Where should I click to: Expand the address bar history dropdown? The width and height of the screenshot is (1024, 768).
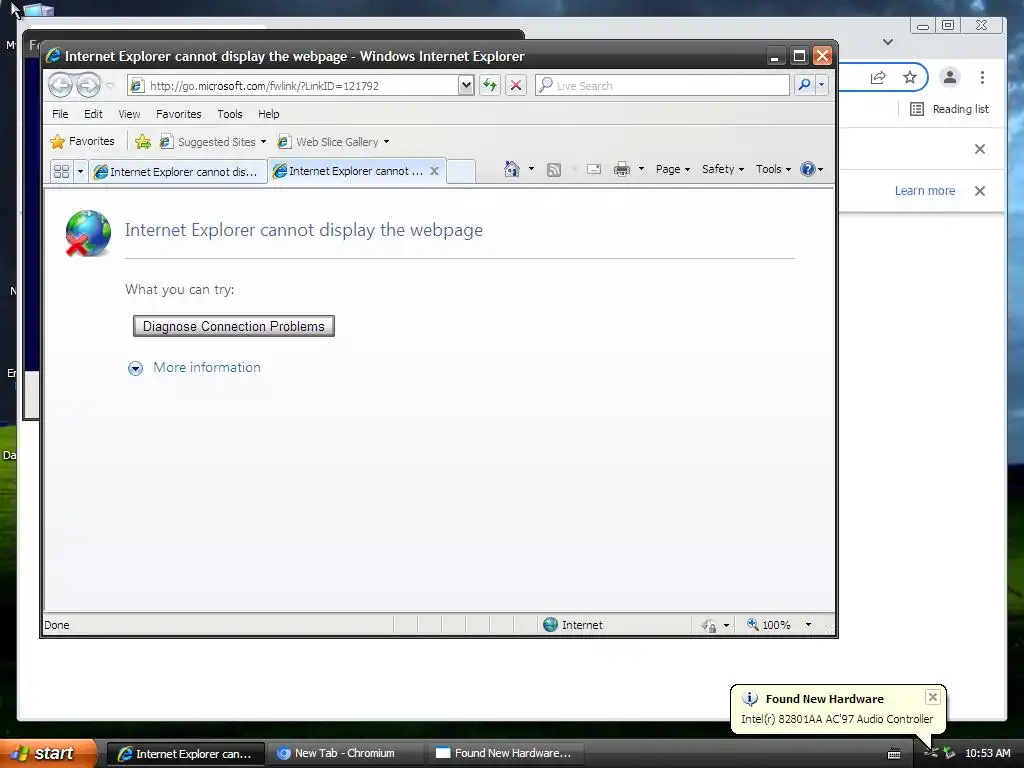tap(466, 86)
